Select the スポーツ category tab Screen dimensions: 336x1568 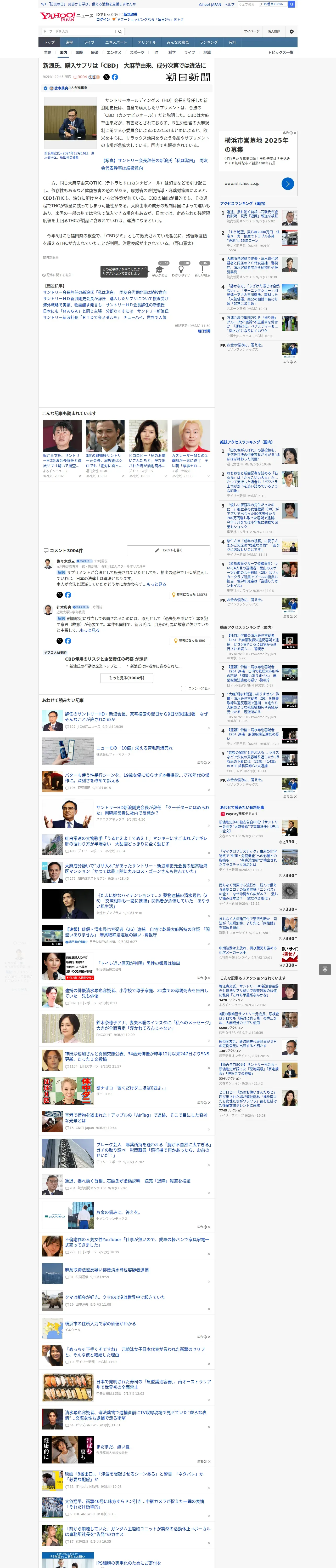tap(137, 52)
